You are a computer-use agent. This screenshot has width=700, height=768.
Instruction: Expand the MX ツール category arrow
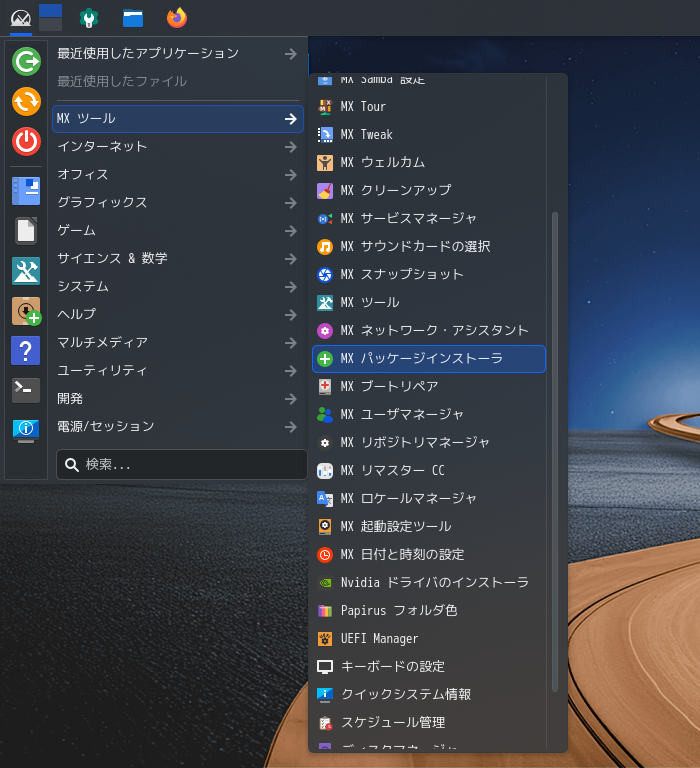pyautogui.click(x=291, y=119)
